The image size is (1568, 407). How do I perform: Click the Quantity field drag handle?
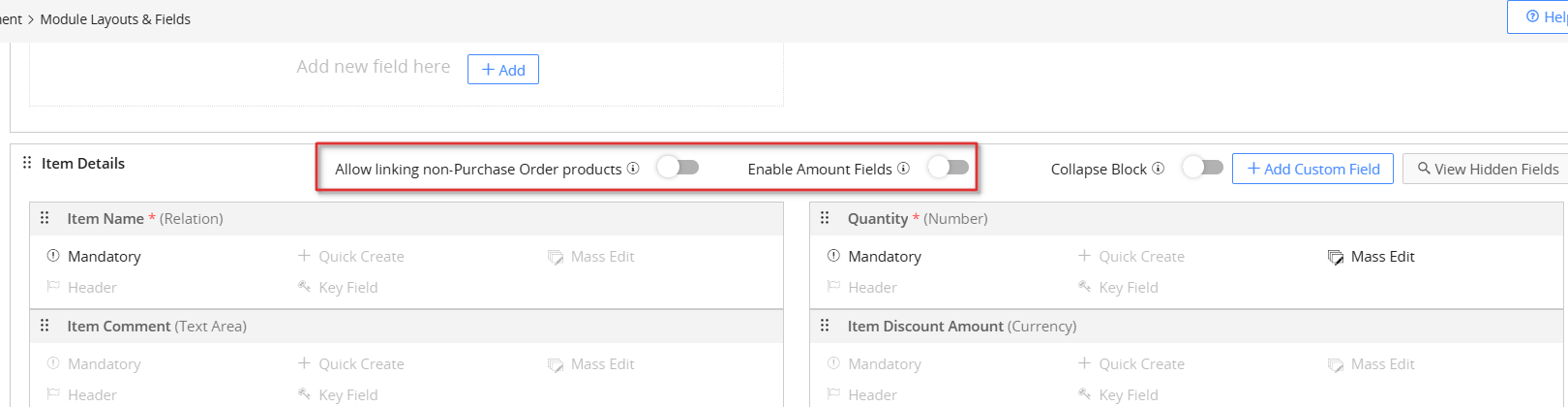point(825,218)
